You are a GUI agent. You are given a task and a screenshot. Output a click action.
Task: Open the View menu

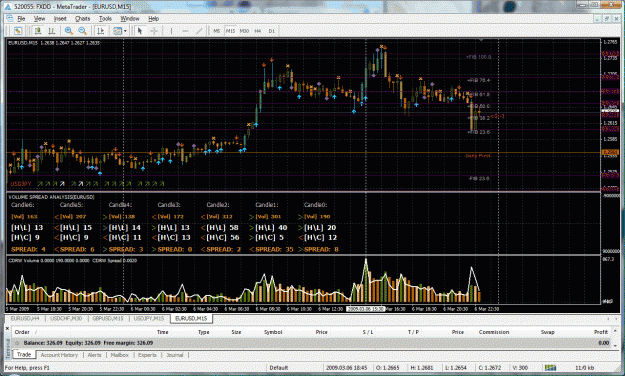[x=39, y=18]
